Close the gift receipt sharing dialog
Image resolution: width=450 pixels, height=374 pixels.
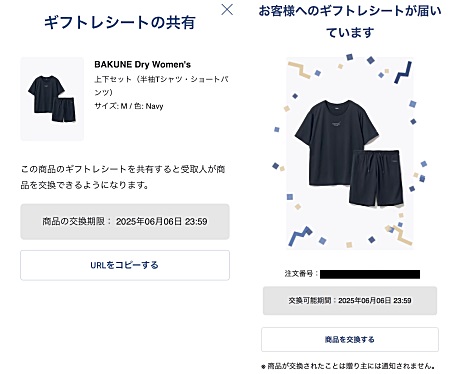click(227, 9)
